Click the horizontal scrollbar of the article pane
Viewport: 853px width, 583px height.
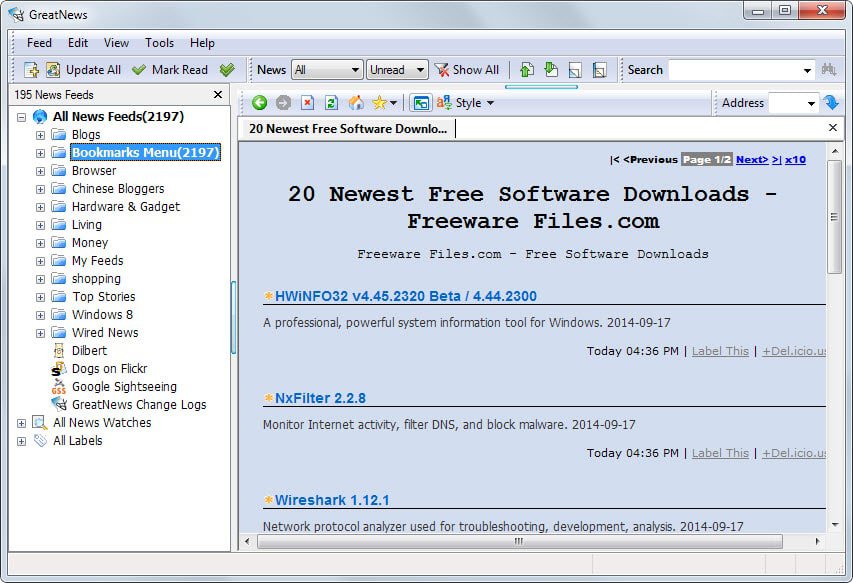click(519, 541)
